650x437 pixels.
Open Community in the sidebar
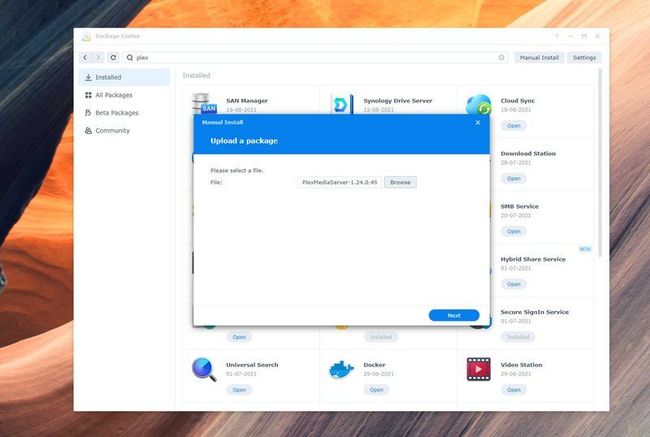coord(124,131)
